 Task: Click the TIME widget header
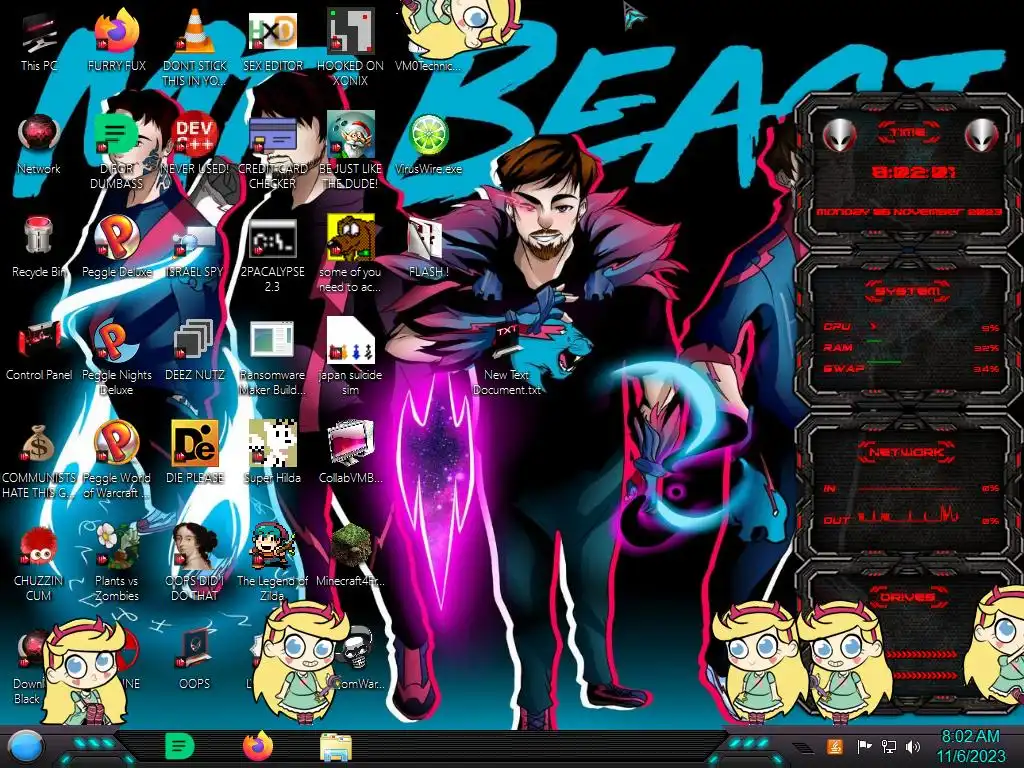908,133
